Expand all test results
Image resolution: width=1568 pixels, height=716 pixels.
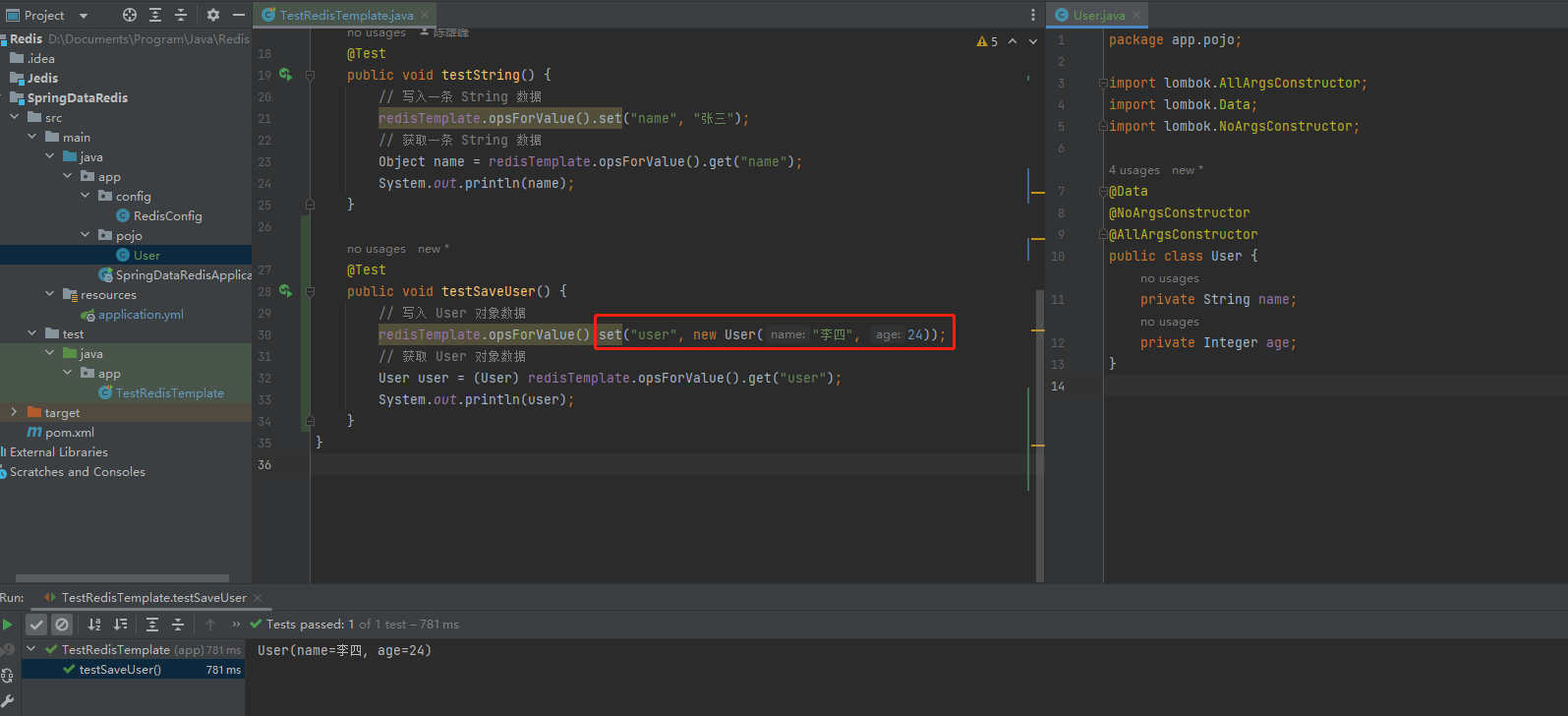point(152,625)
